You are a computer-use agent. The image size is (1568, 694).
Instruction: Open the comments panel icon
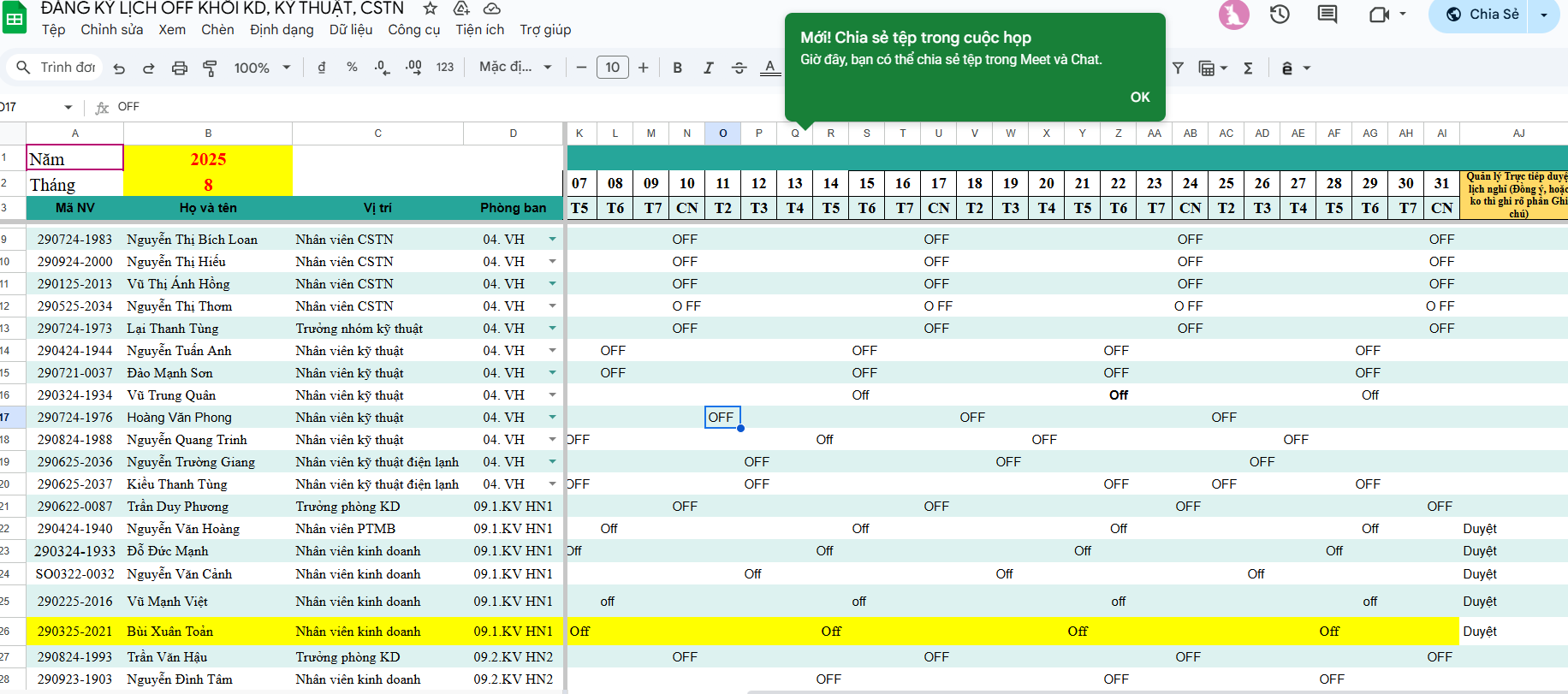click(x=1327, y=15)
